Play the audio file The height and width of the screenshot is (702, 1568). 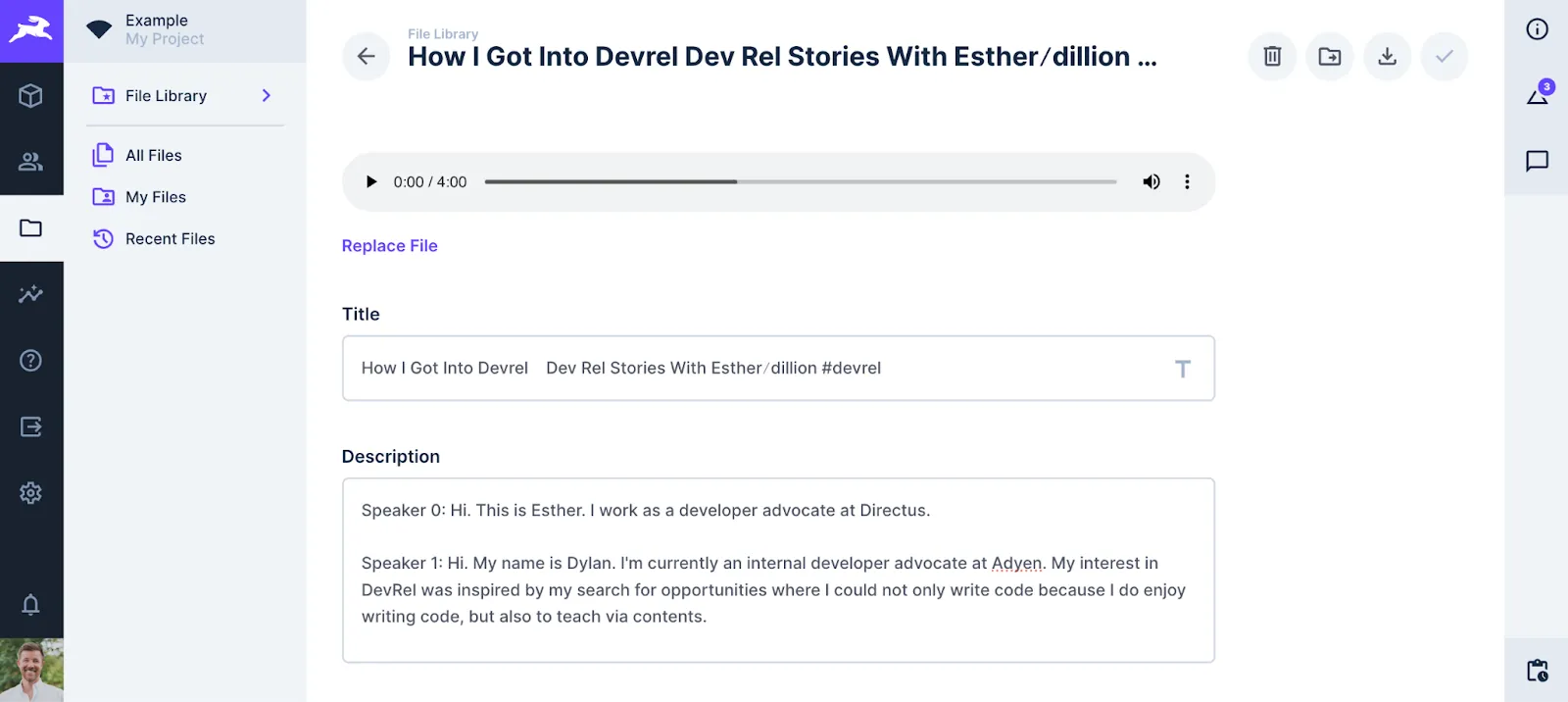coord(371,182)
